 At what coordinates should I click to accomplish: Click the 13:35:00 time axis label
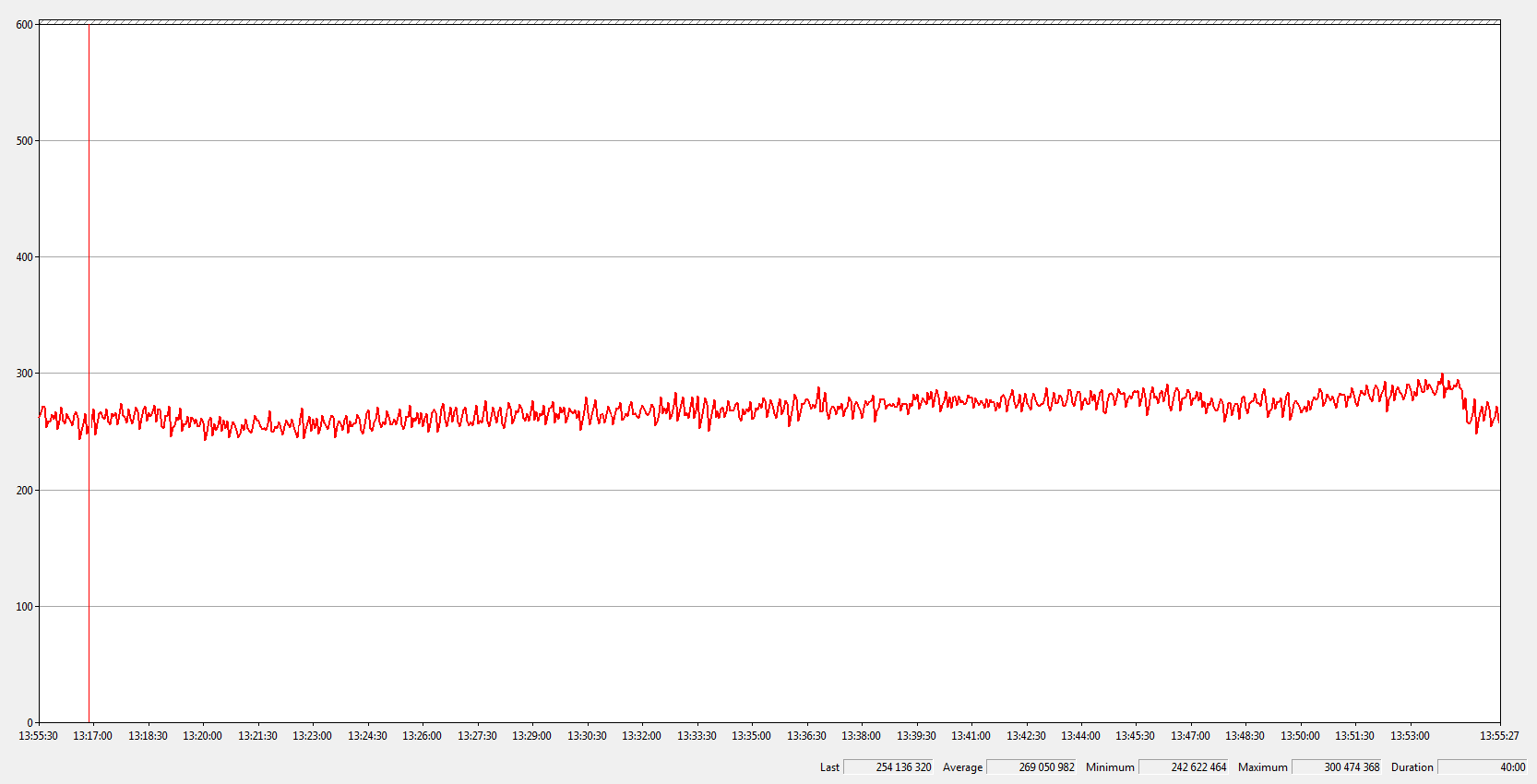click(x=751, y=736)
